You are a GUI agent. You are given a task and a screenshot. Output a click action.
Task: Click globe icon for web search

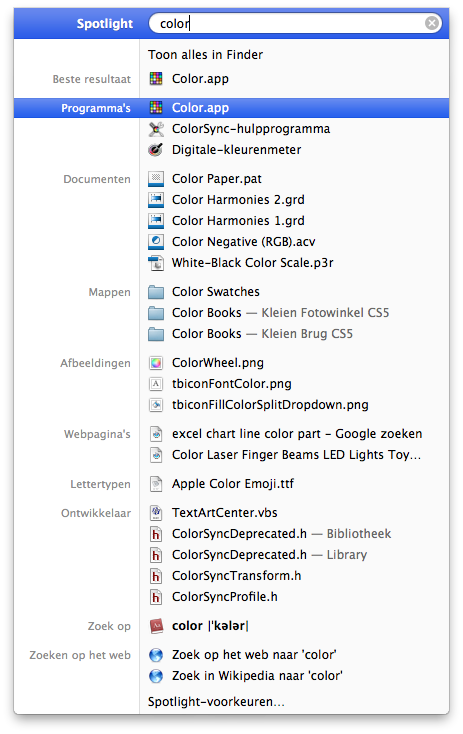click(156, 655)
